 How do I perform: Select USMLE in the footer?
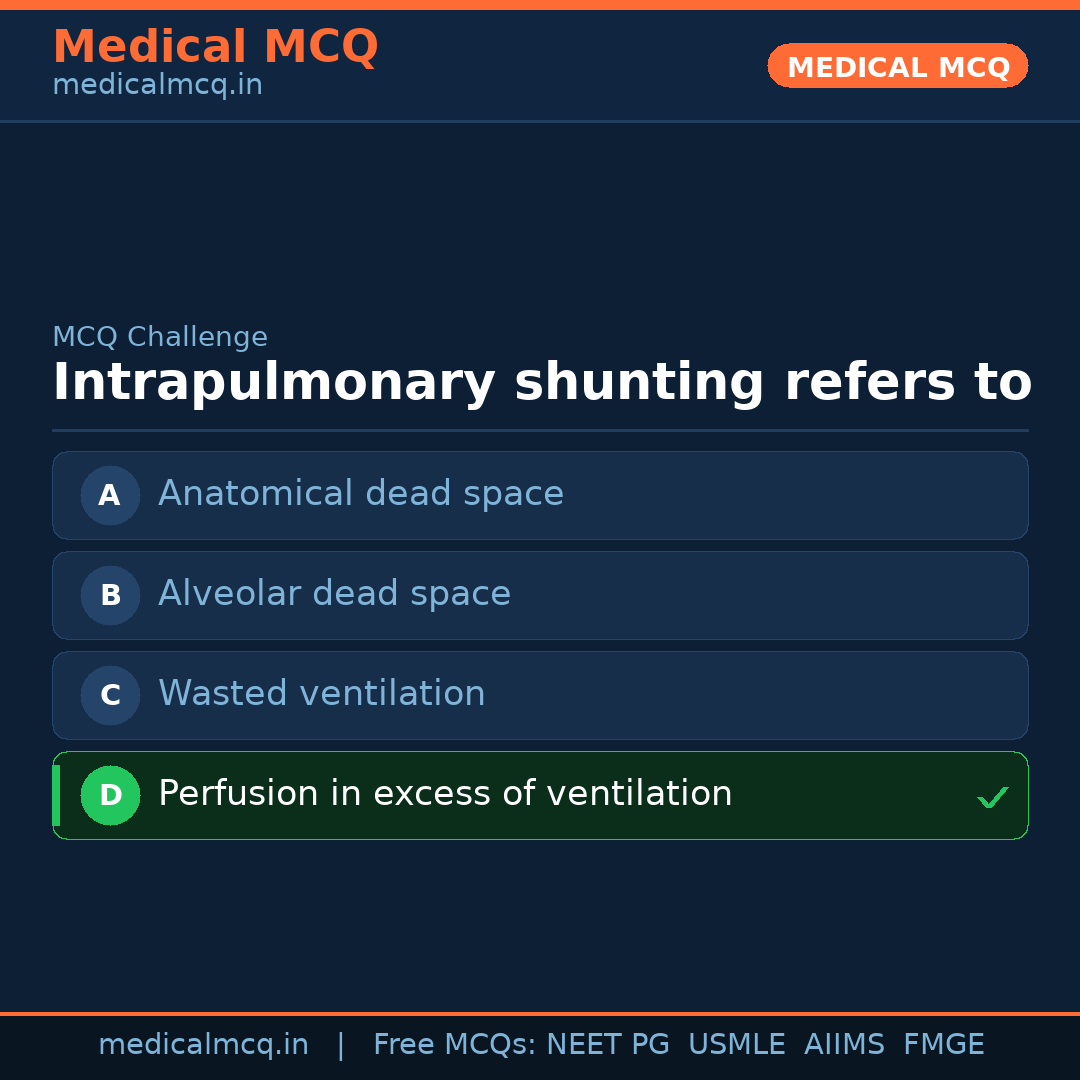[736, 1045]
